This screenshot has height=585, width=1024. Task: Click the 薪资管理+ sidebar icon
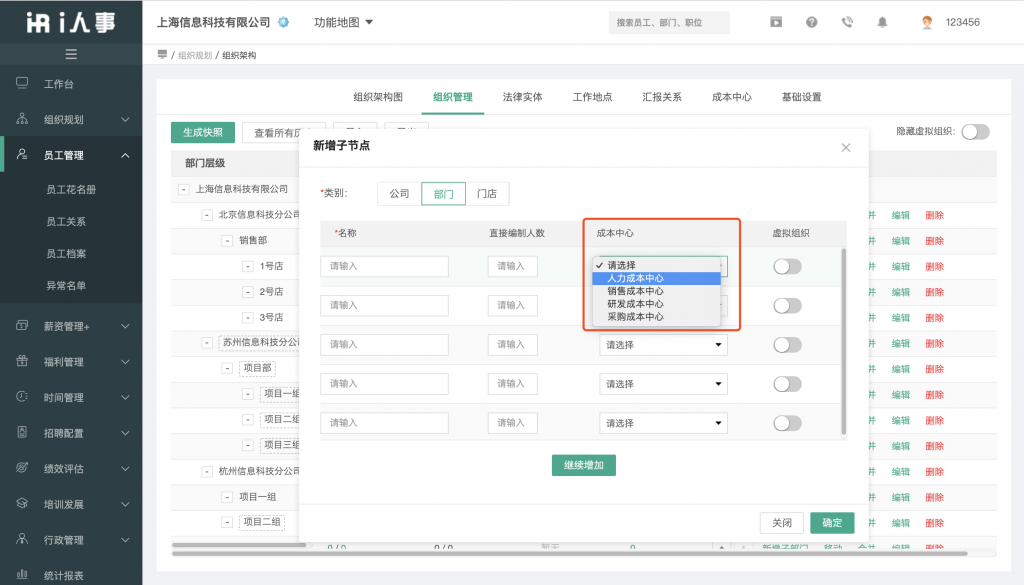pos(22,325)
